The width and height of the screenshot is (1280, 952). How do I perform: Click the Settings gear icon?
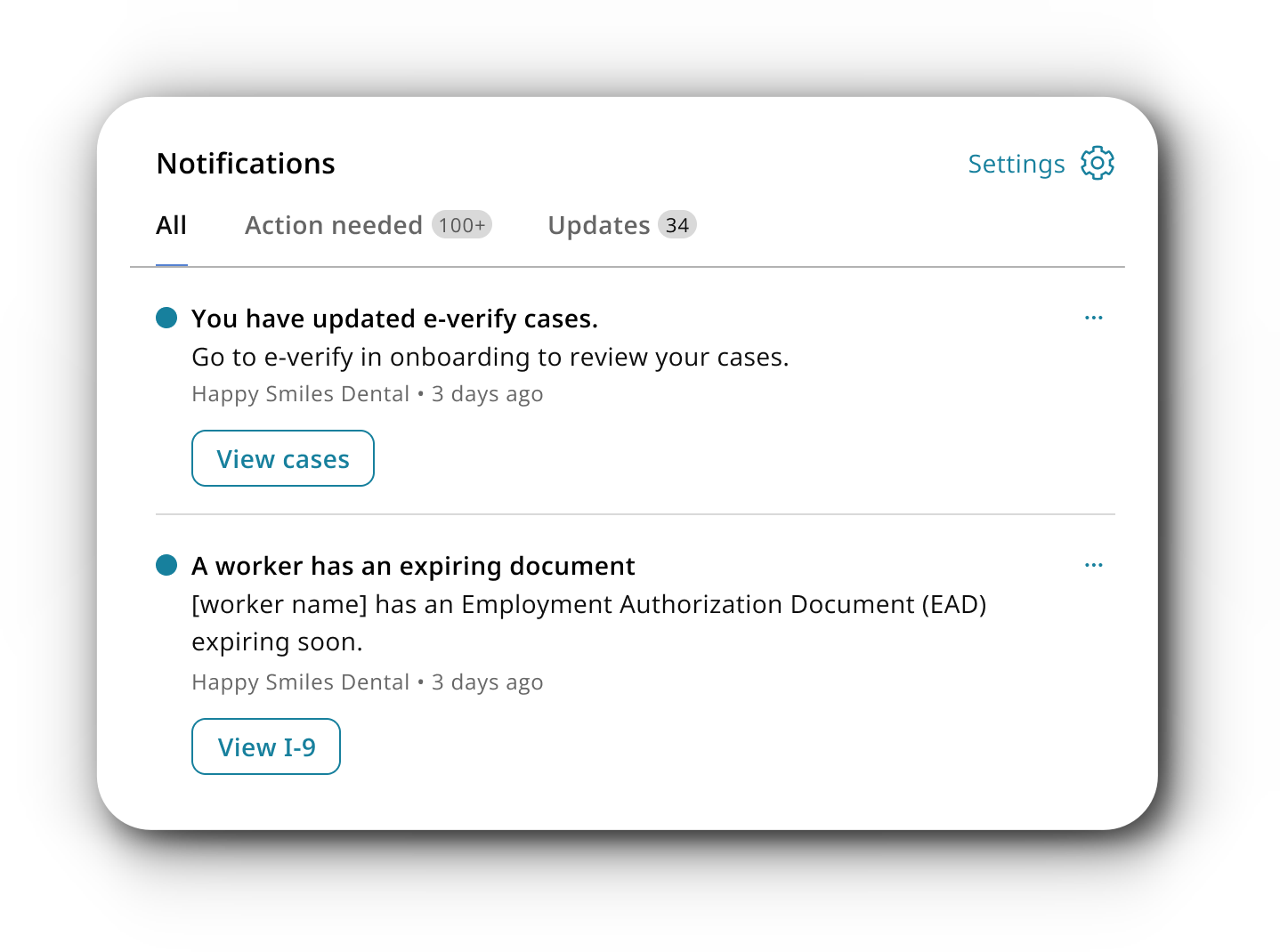(x=1098, y=164)
